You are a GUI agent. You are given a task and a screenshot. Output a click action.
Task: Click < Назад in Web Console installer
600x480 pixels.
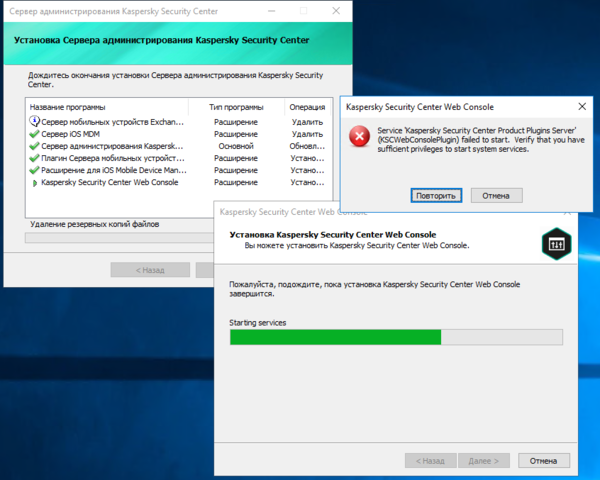(430, 460)
